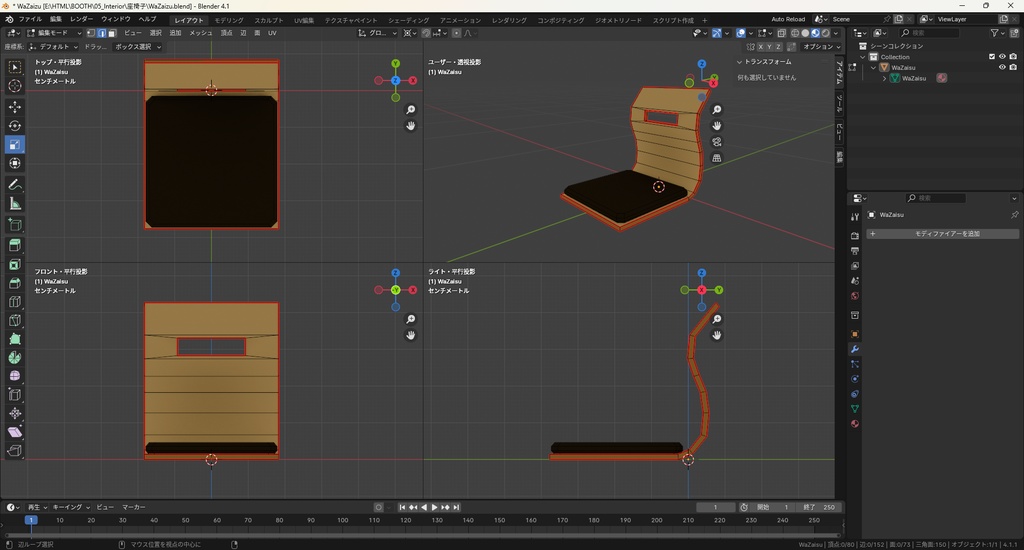
Task: Hide the WaZaisu object using eye icon
Action: click(x=1002, y=68)
